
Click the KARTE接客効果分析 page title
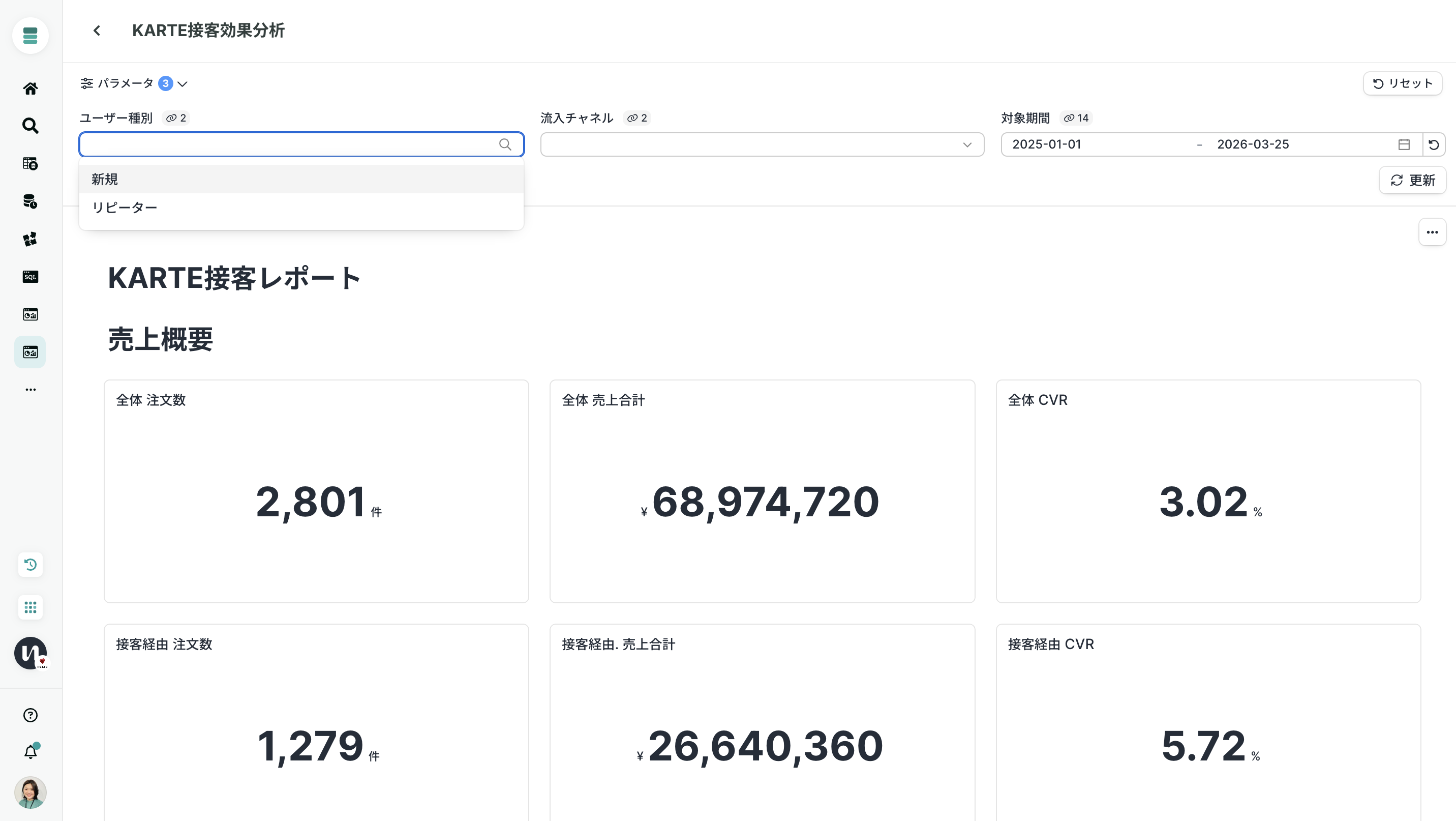click(x=208, y=31)
